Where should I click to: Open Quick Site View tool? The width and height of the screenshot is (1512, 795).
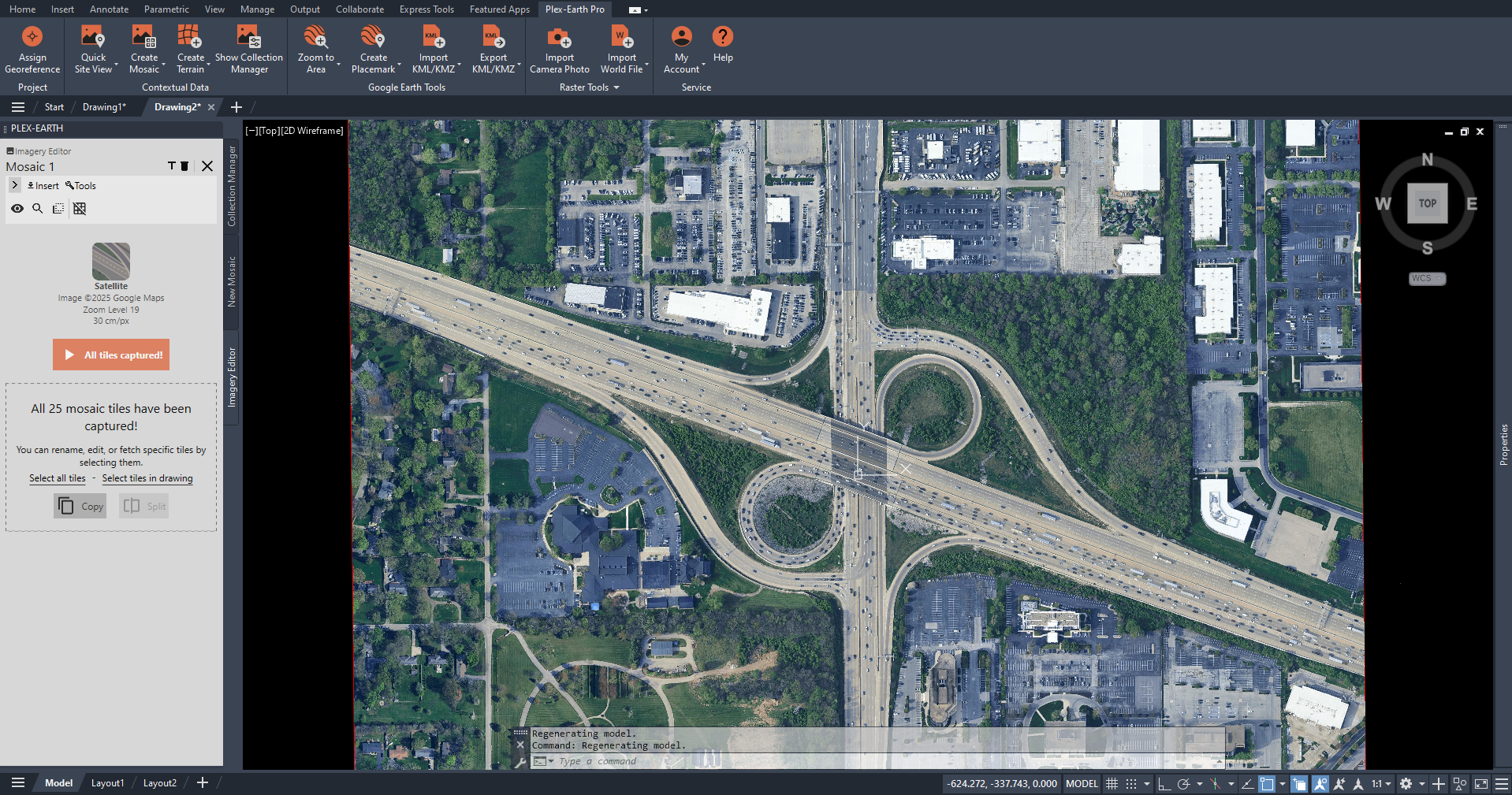click(x=93, y=50)
